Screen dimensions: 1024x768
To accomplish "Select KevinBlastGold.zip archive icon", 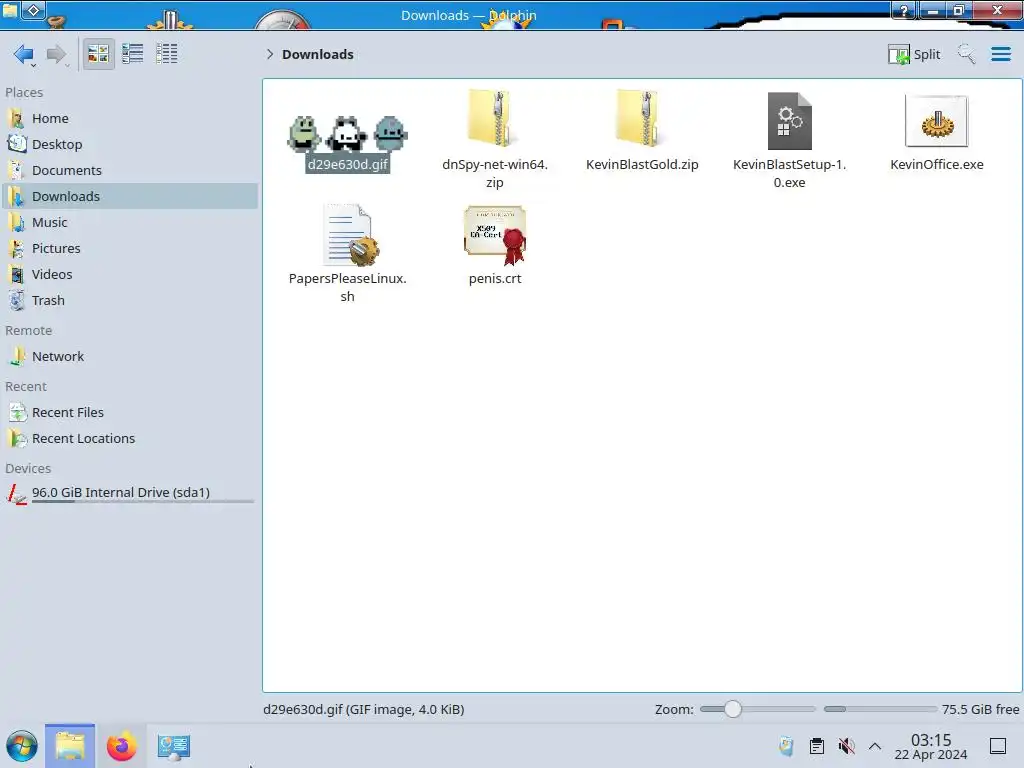I will pyautogui.click(x=642, y=119).
